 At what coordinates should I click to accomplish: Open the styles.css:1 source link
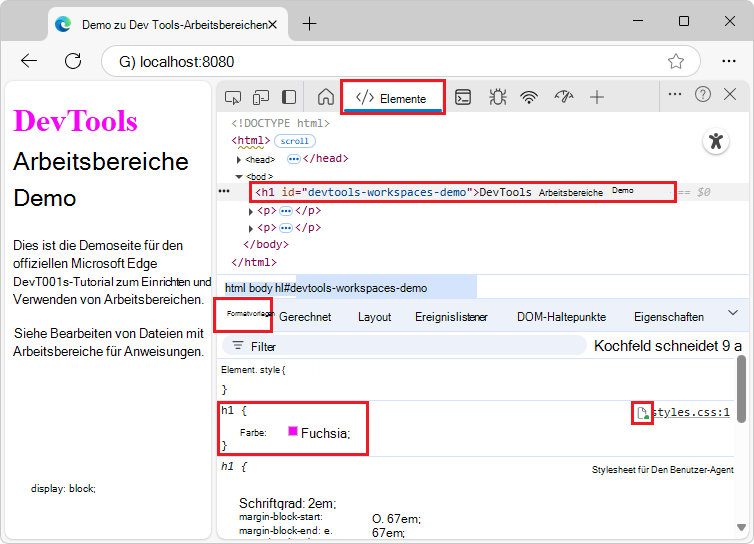691,412
